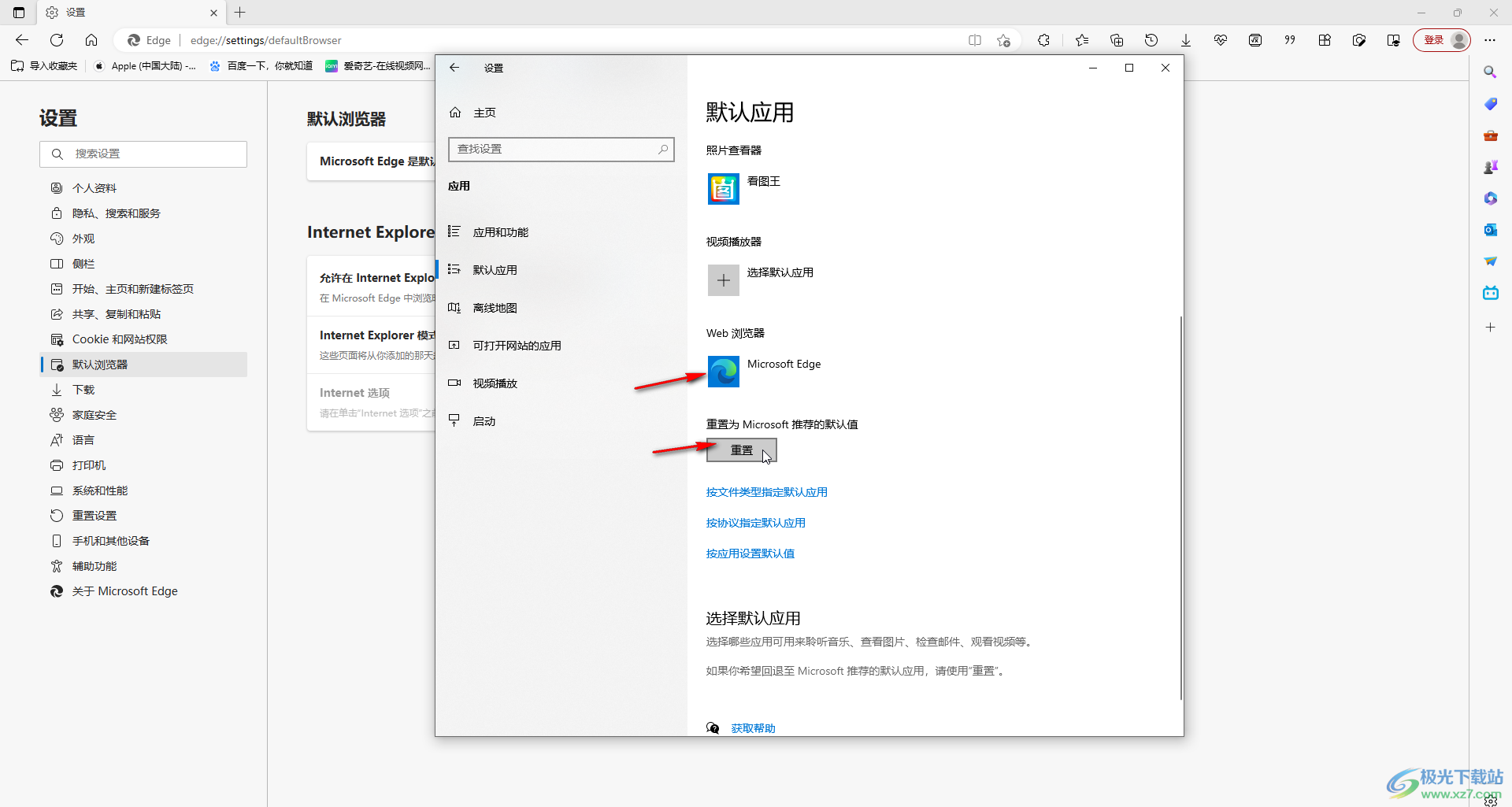Click back arrow in Windows 设置 window
The height and width of the screenshot is (807, 1512).
tap(454, 68)
